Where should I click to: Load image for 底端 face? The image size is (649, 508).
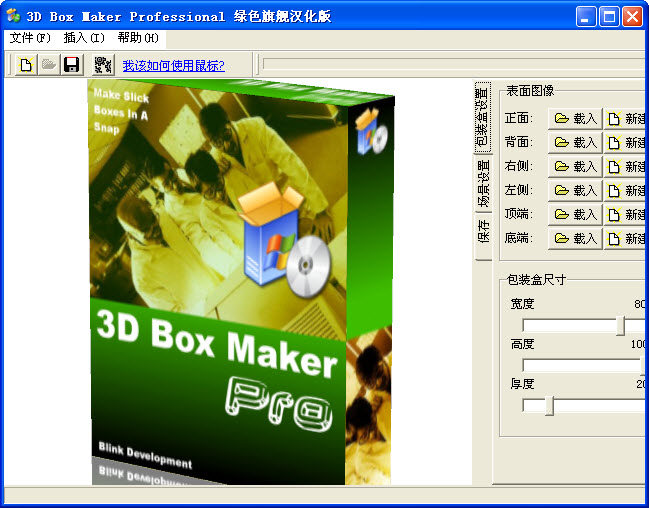click(575, 238)
